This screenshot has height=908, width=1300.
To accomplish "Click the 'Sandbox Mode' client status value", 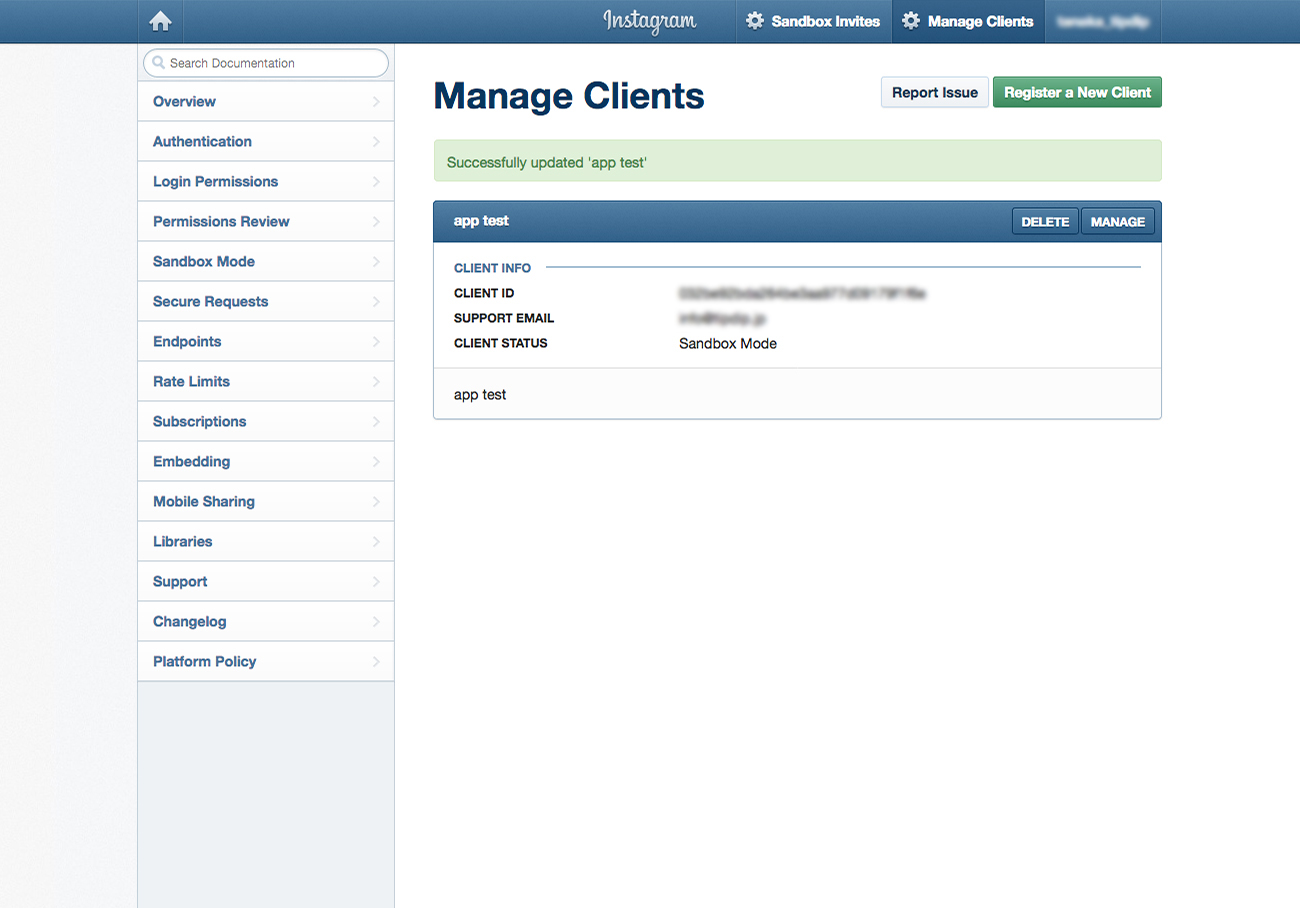I will [x=728, y=343].
